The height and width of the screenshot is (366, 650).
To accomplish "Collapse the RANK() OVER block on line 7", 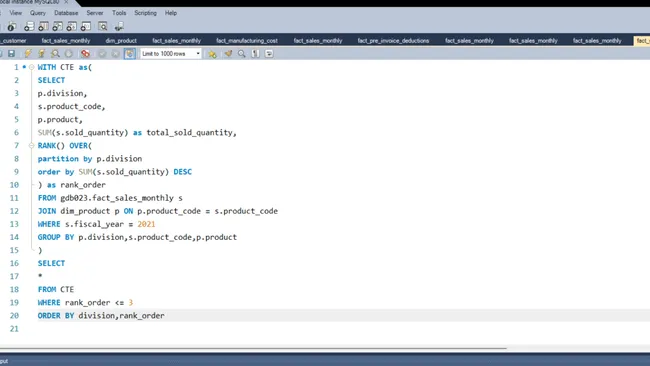I will tap(32, 145).
